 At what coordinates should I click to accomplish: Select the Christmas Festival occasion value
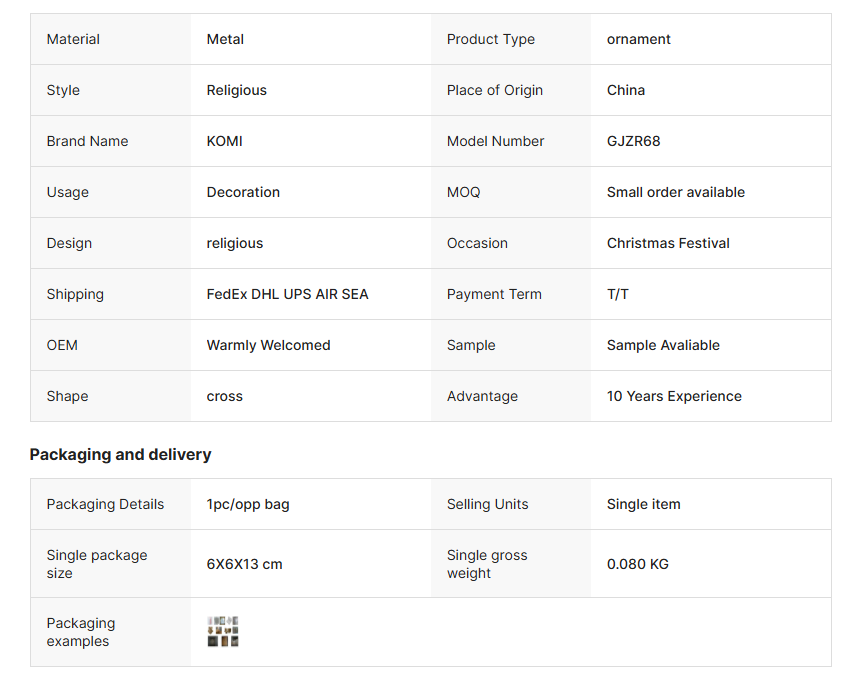point(668,243)
